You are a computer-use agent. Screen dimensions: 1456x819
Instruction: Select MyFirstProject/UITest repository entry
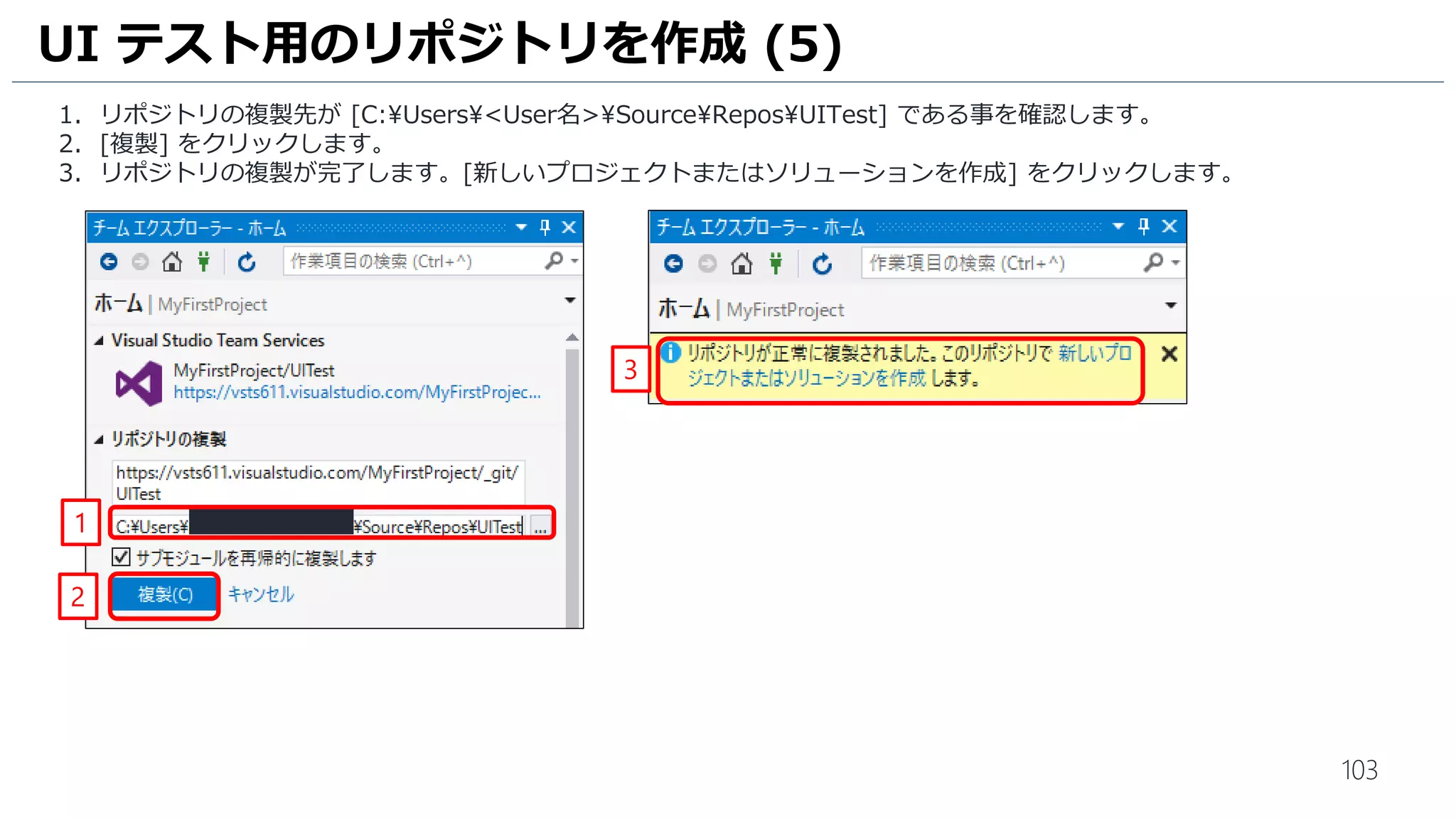(254, 371)
